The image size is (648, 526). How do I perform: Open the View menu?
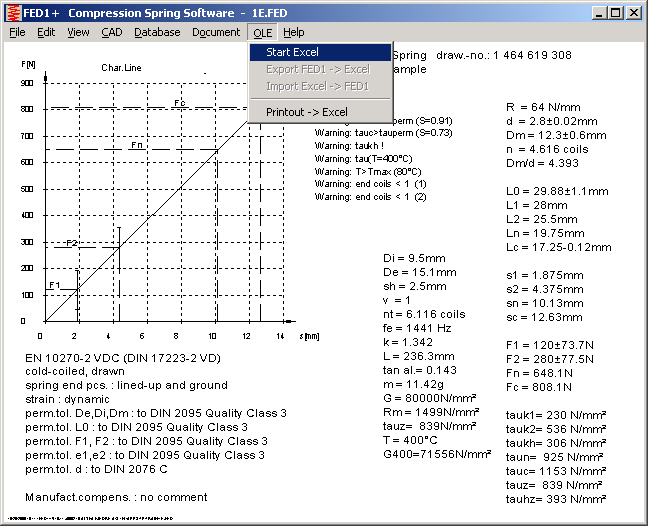click(78, 32)
